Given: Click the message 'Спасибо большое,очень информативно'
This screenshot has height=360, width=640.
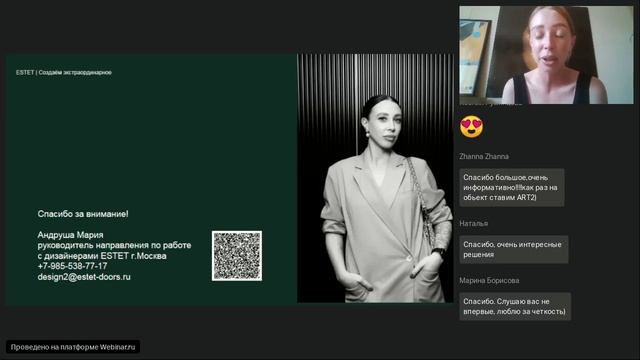Looking at the screenshot, I should [x=512, y=187].
